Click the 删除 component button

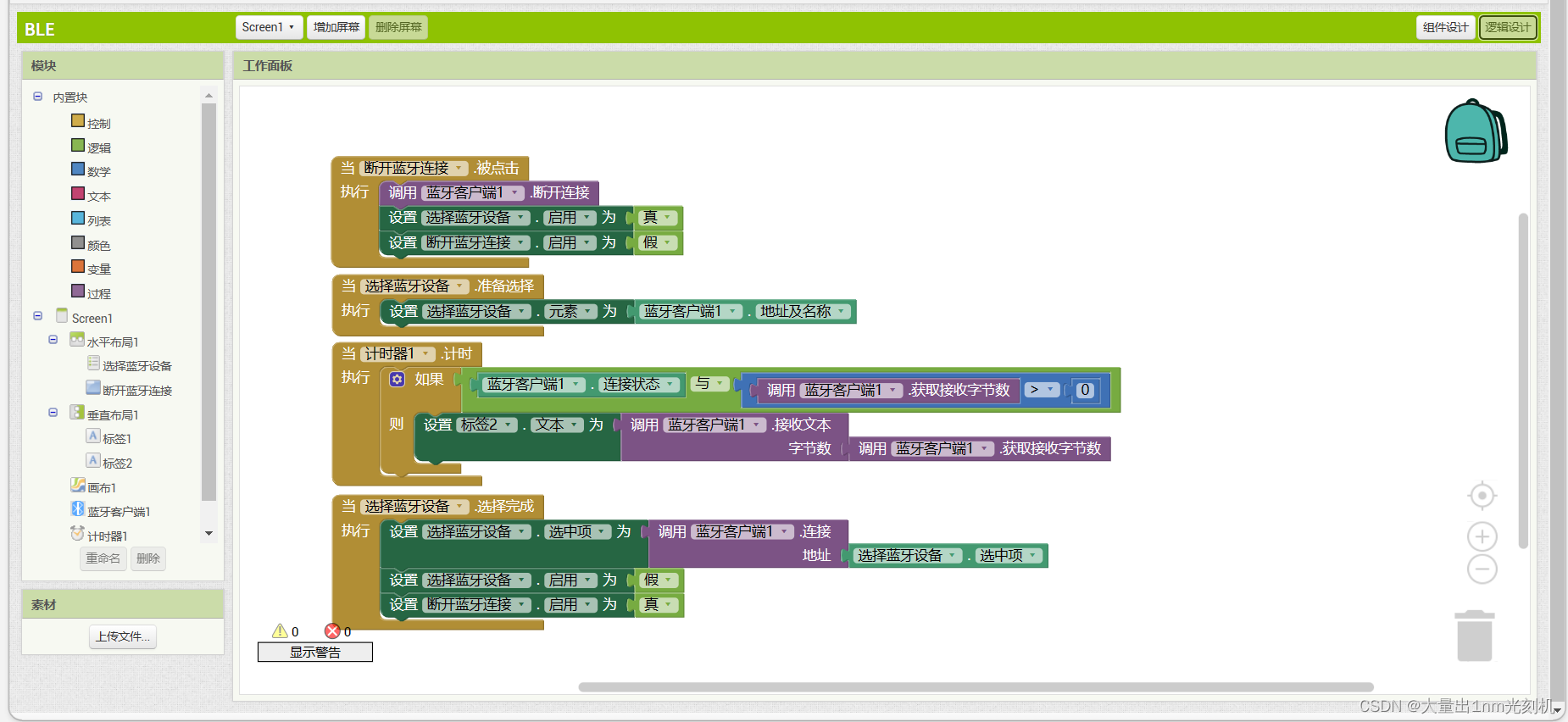(148, 558)
